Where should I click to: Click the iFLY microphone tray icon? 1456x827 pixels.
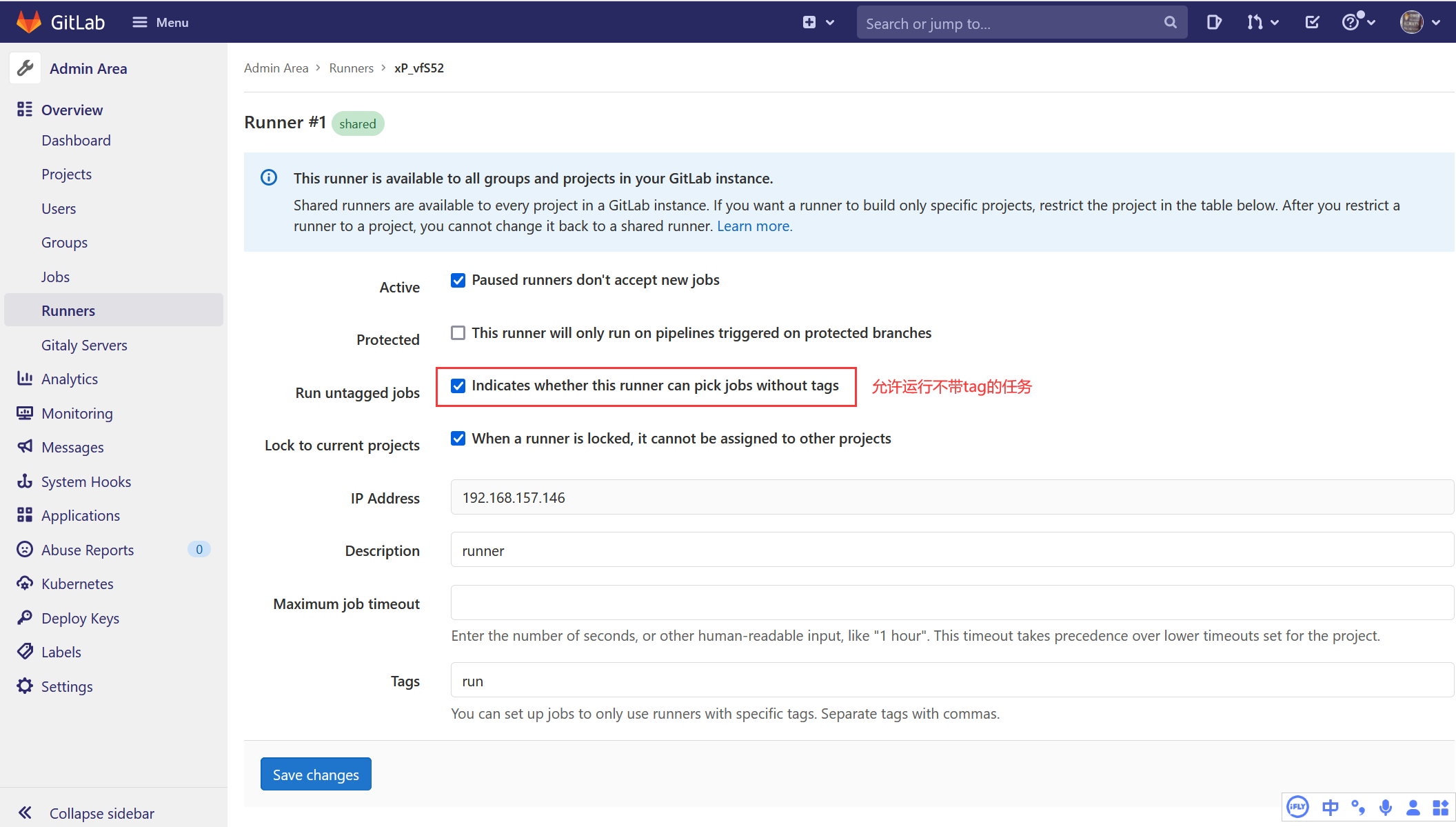1386,807
